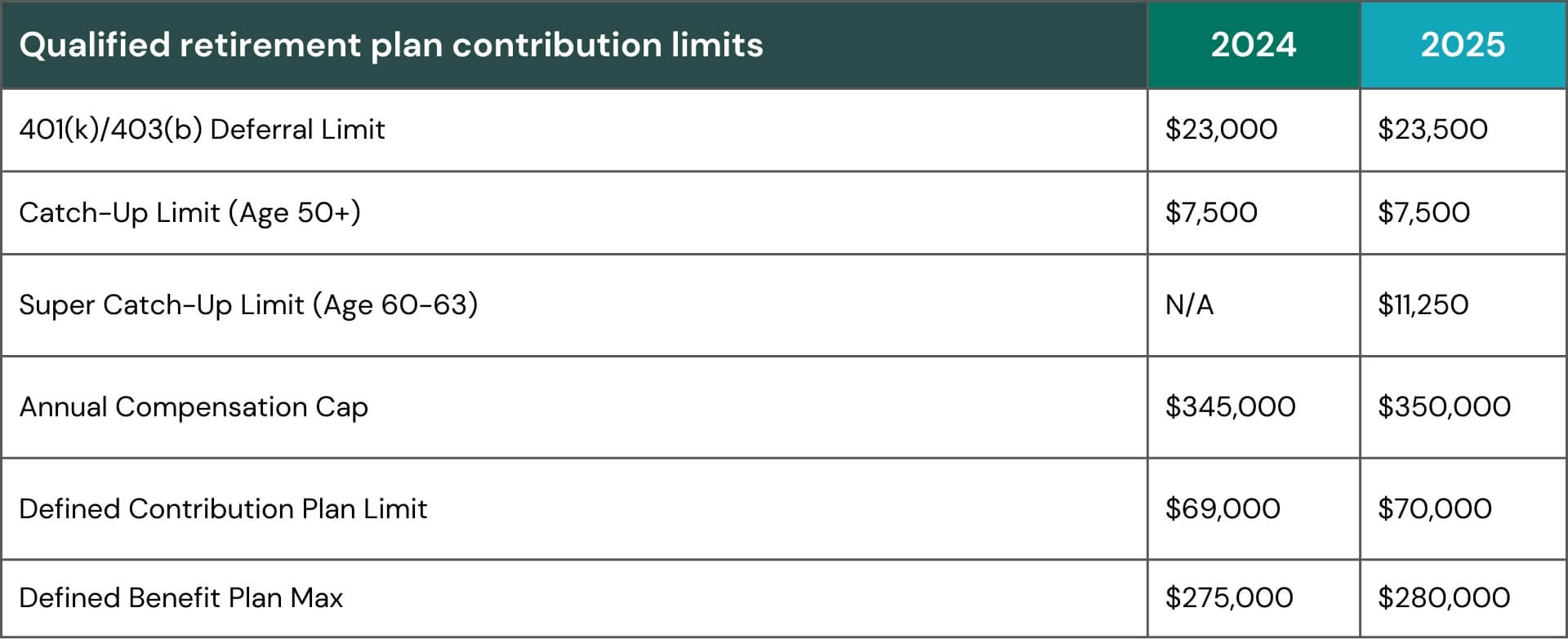Click the Defined Benefit Plan Max label
1568x639 pixels.
click(x=180, y=598)
